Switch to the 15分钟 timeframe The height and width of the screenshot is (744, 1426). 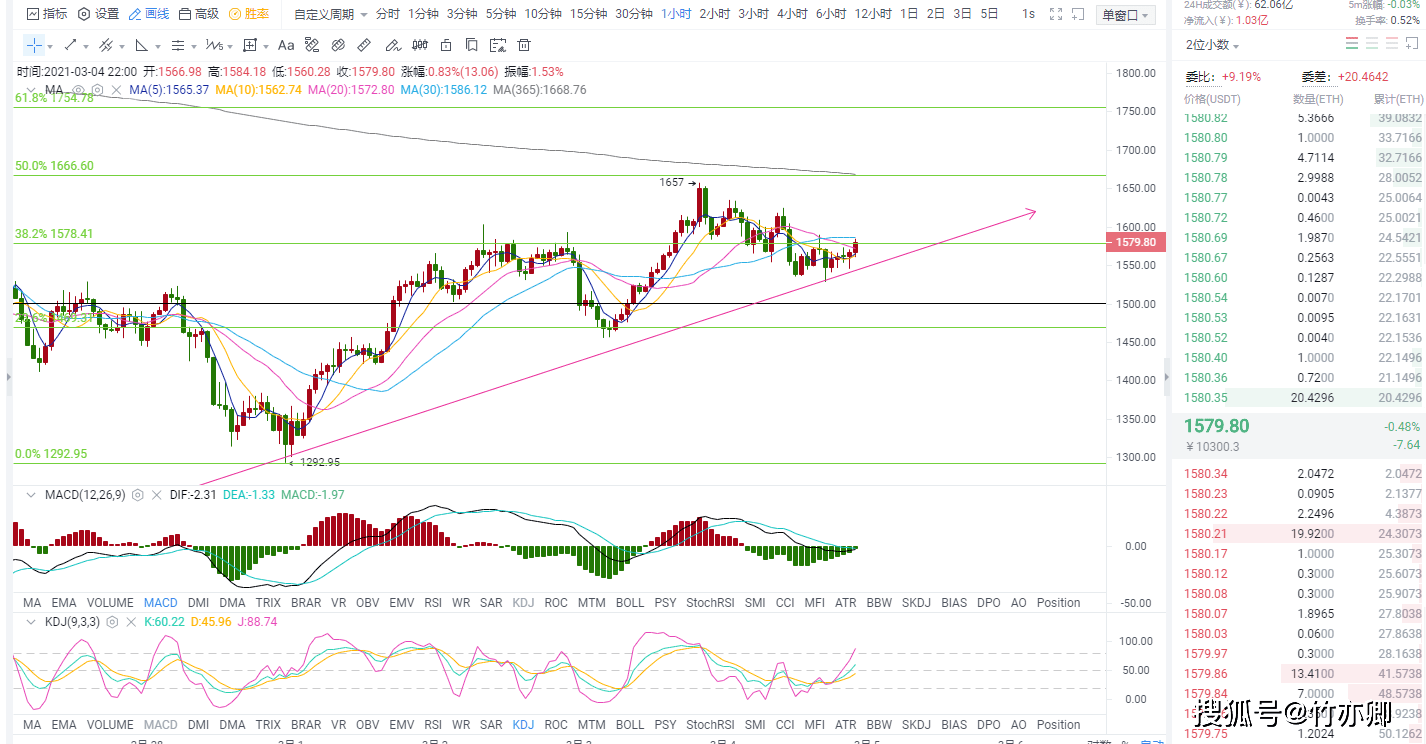[x=588, y=14]
